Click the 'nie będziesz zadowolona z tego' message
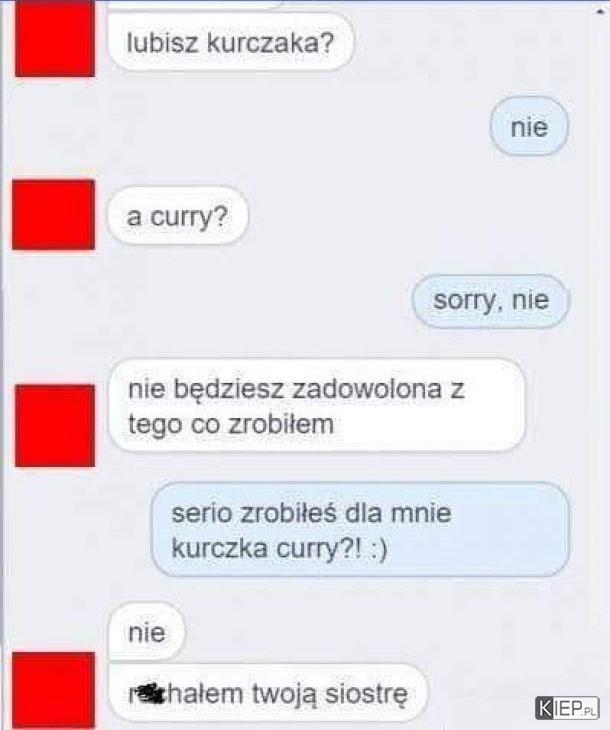610x730 pixels. (x=317, y=405)
